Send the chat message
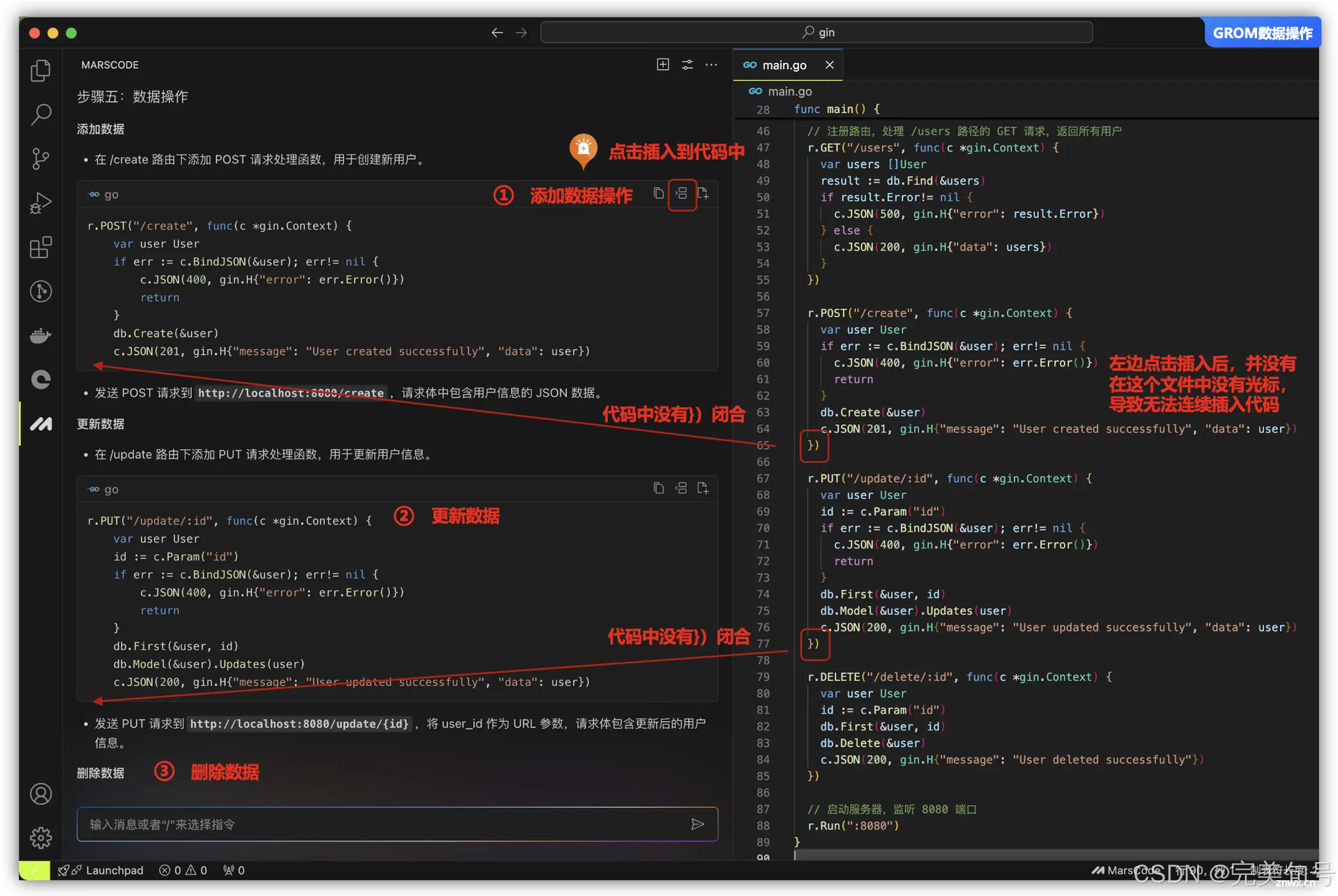The image size is (1338, 896). point(698,824)
